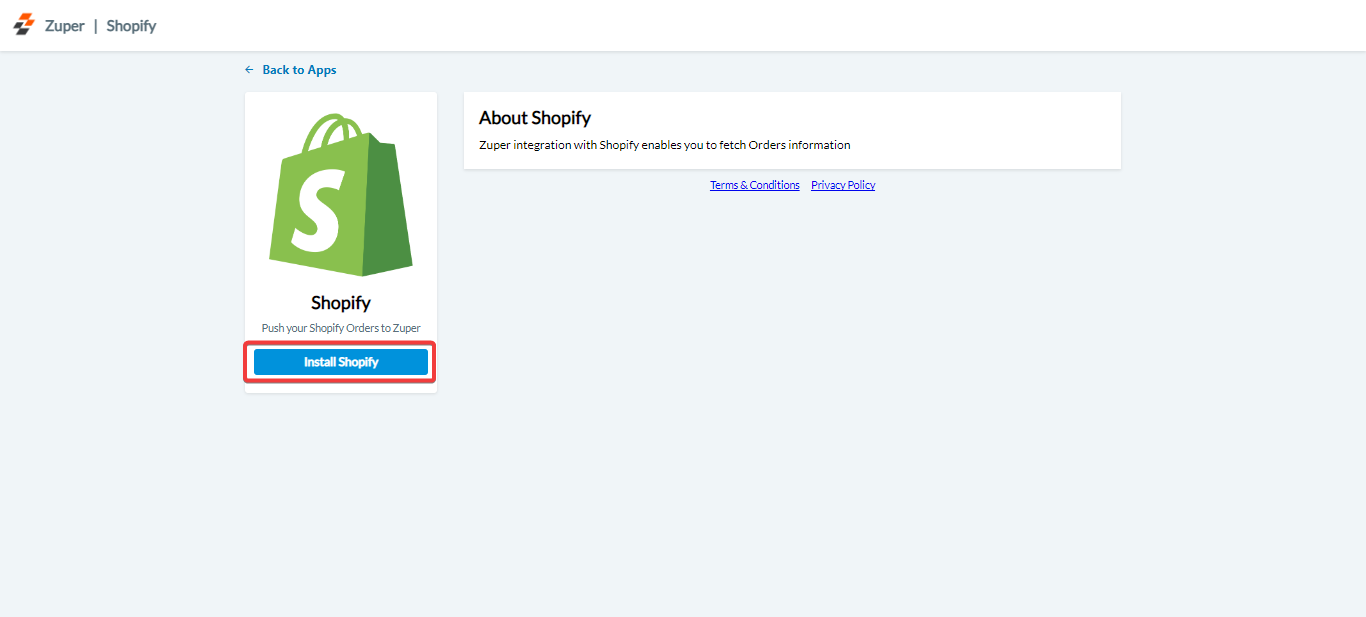Click the Zuper logo icon in header
Viewport: 1366px width, 617px height.
[x=24, y=25]
